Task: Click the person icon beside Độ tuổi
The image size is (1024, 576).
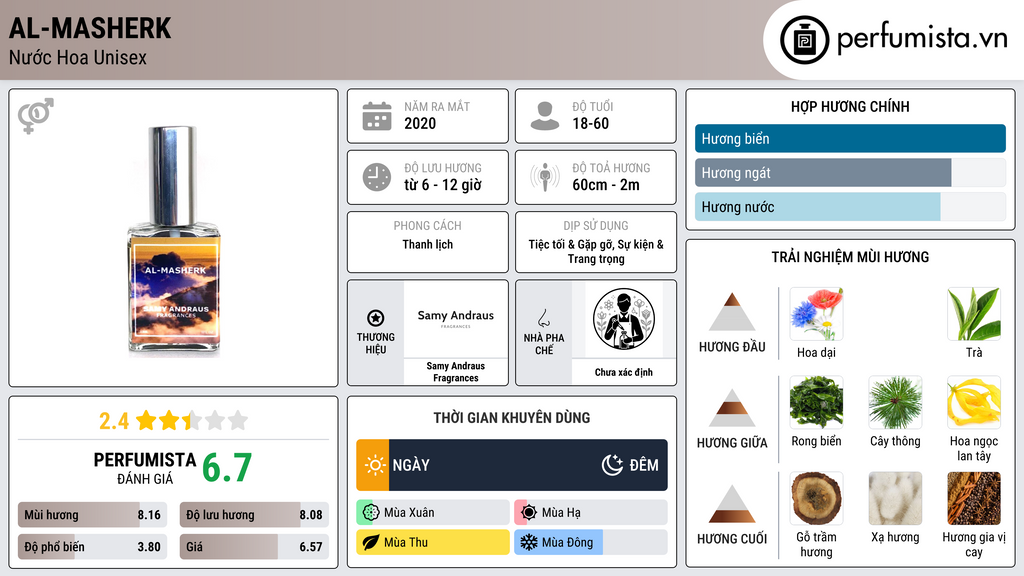Action: pyautogui.click(x=545, y=116)
